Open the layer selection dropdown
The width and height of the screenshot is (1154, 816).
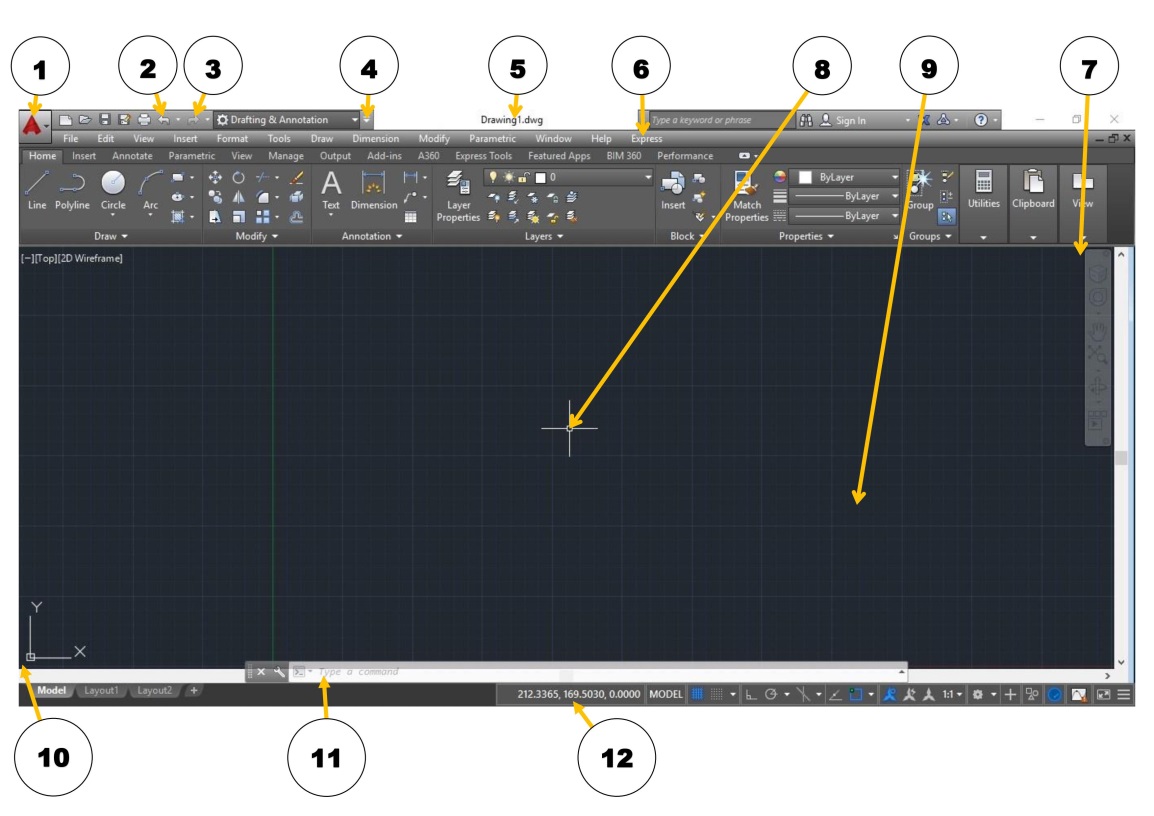648,177
